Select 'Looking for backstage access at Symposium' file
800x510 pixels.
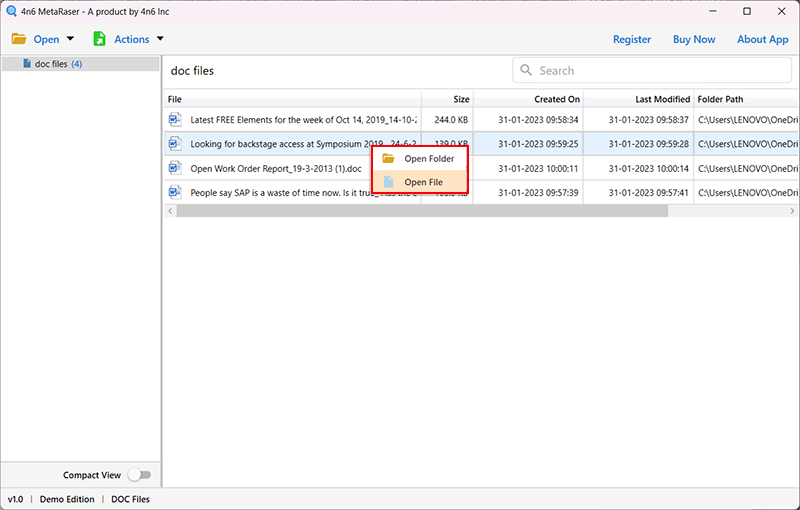(303, 144)
